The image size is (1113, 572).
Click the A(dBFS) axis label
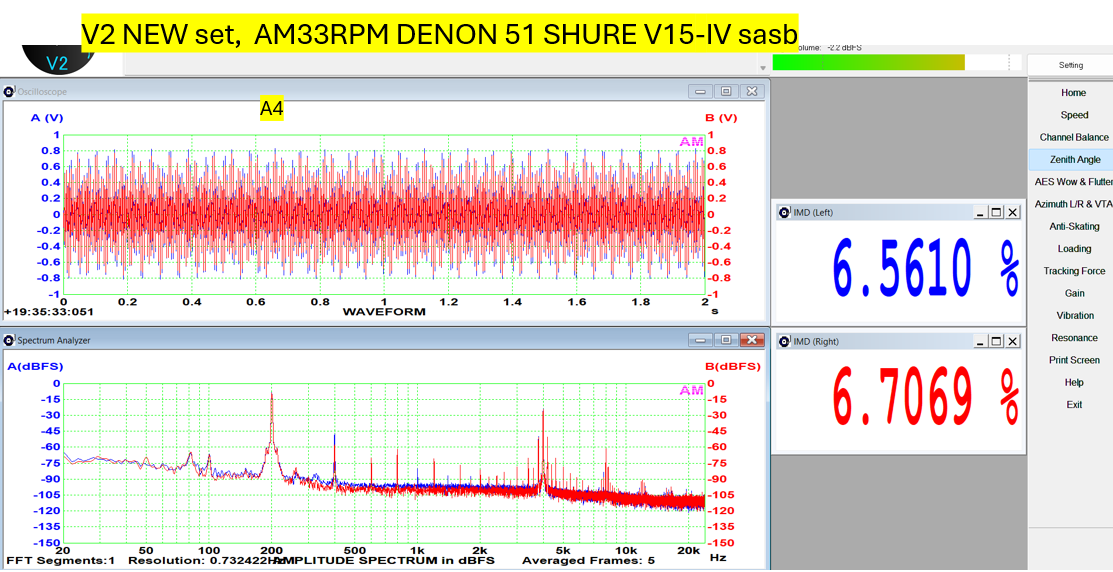point(35,367)
